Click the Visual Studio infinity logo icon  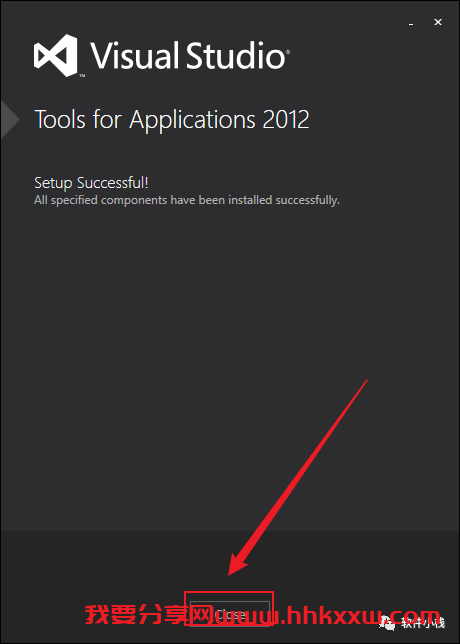(x=55, y=55)
